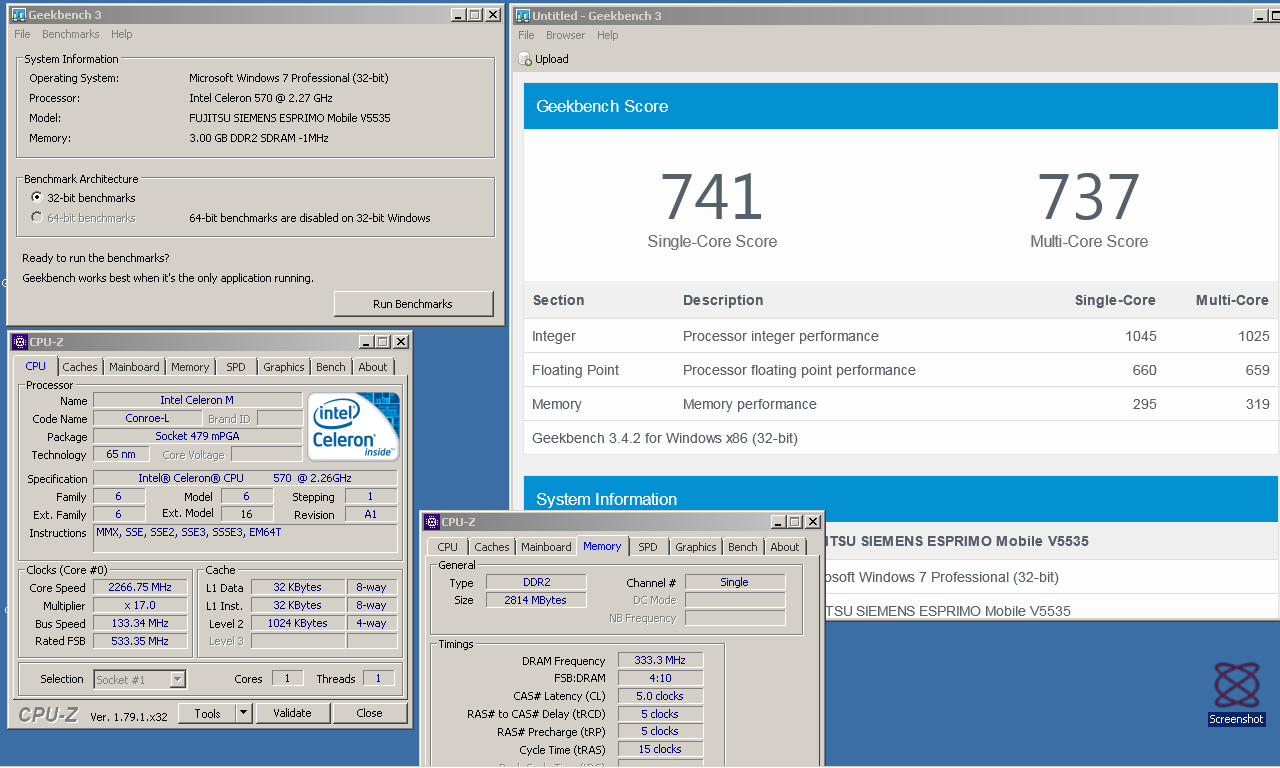Open Help menu in Geekbench 3 launcher
Image resolution: width=1280 pixels, height=768 pixels.
pyautogui.click(x=121, y=34)
